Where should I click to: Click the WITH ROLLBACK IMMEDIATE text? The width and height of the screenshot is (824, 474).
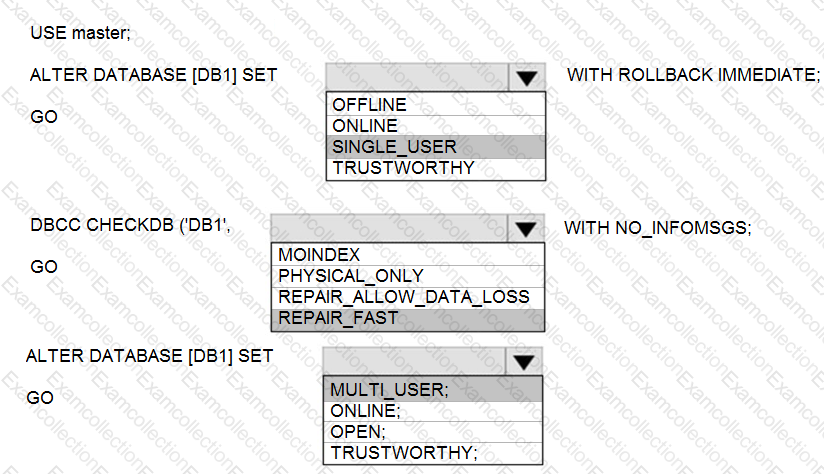(x=693, y=75)
